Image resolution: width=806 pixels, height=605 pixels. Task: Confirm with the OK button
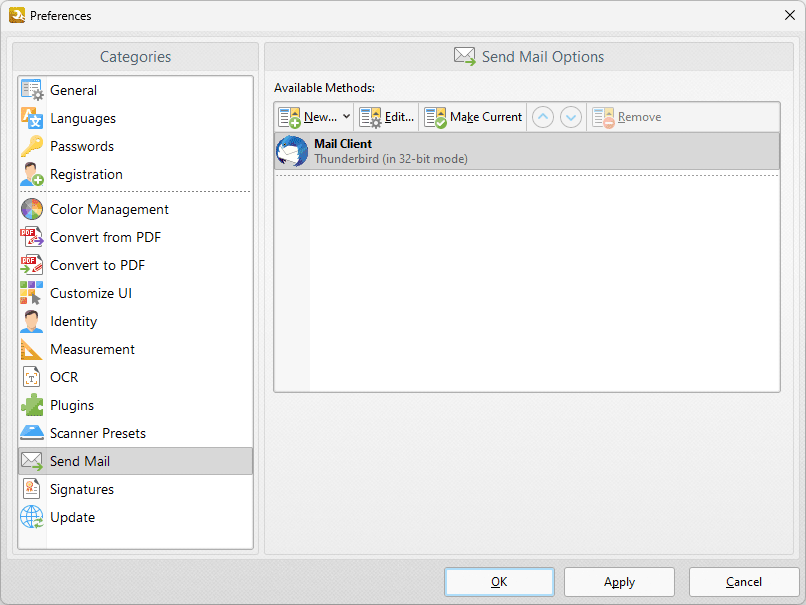click(x=499, y=582)
